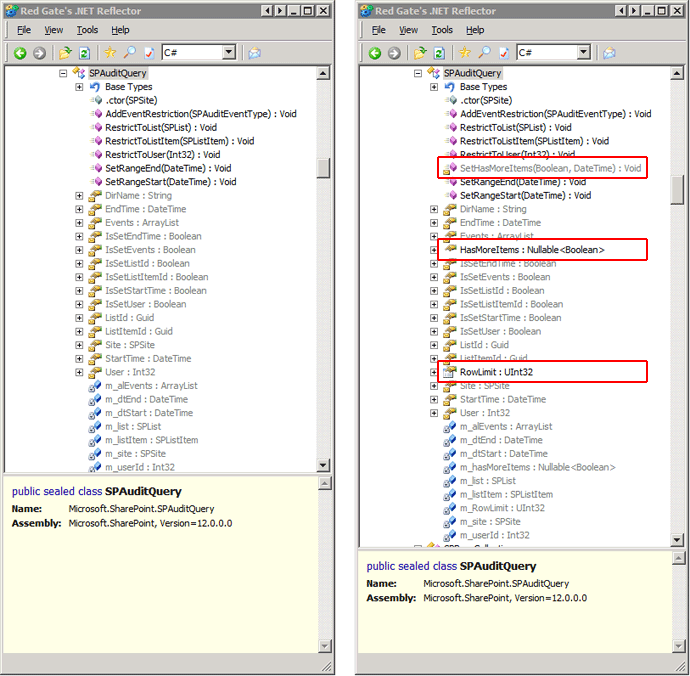Image resolution: width=690 pixels, height=676 pixels.
Task: Click m_hasMoreItems field icon in right window
Action: (x=449, y=467)
